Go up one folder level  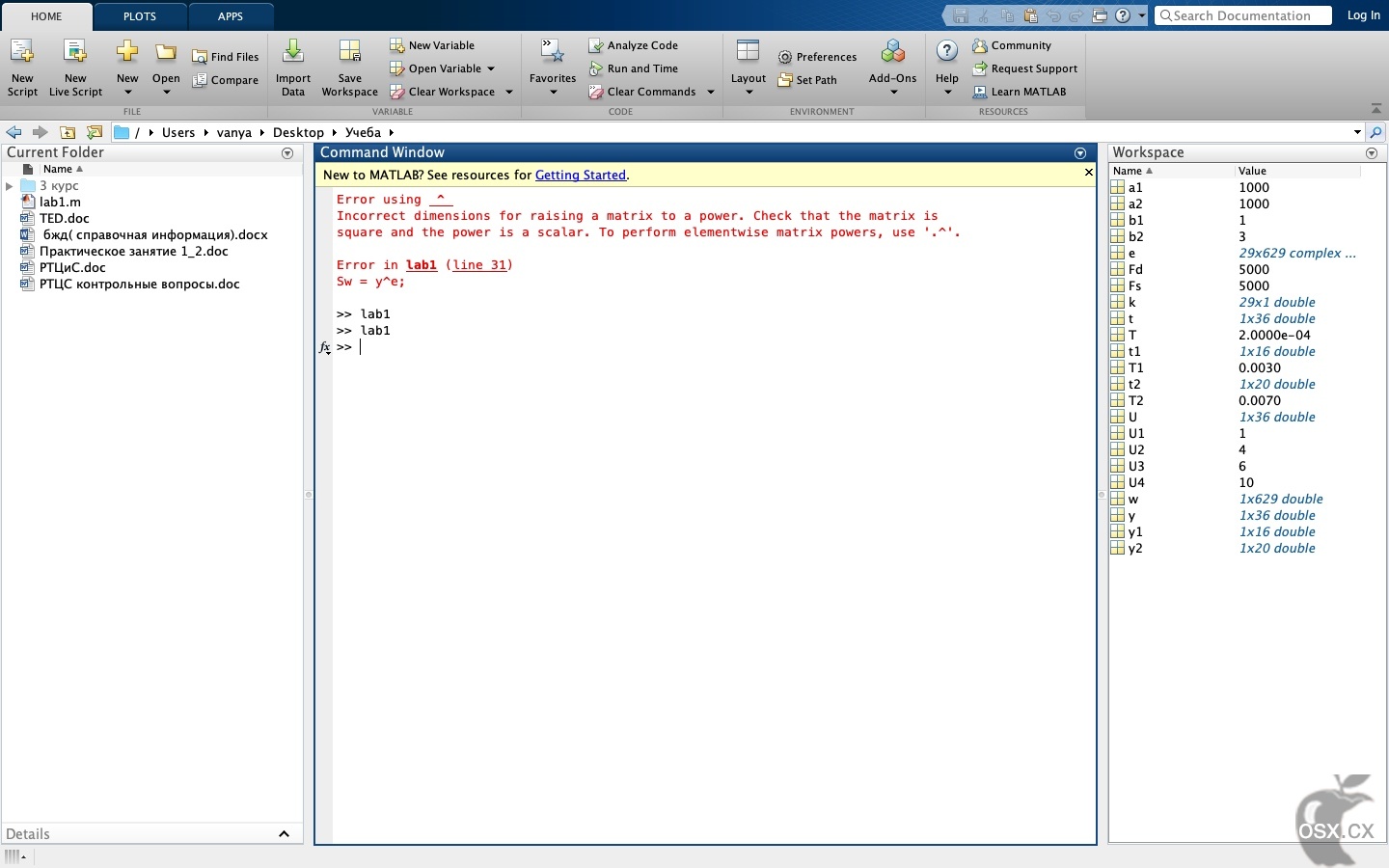(x=68, y=132)
